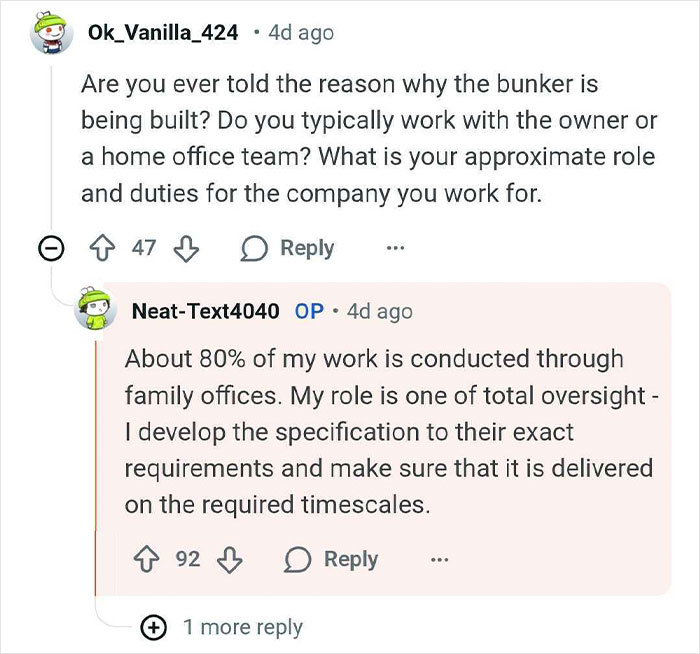Viewport: 700px width, 654px height.
Task: Click Neat-Text4040's 4d ago timestamp
Action: [x=380, y=311]
